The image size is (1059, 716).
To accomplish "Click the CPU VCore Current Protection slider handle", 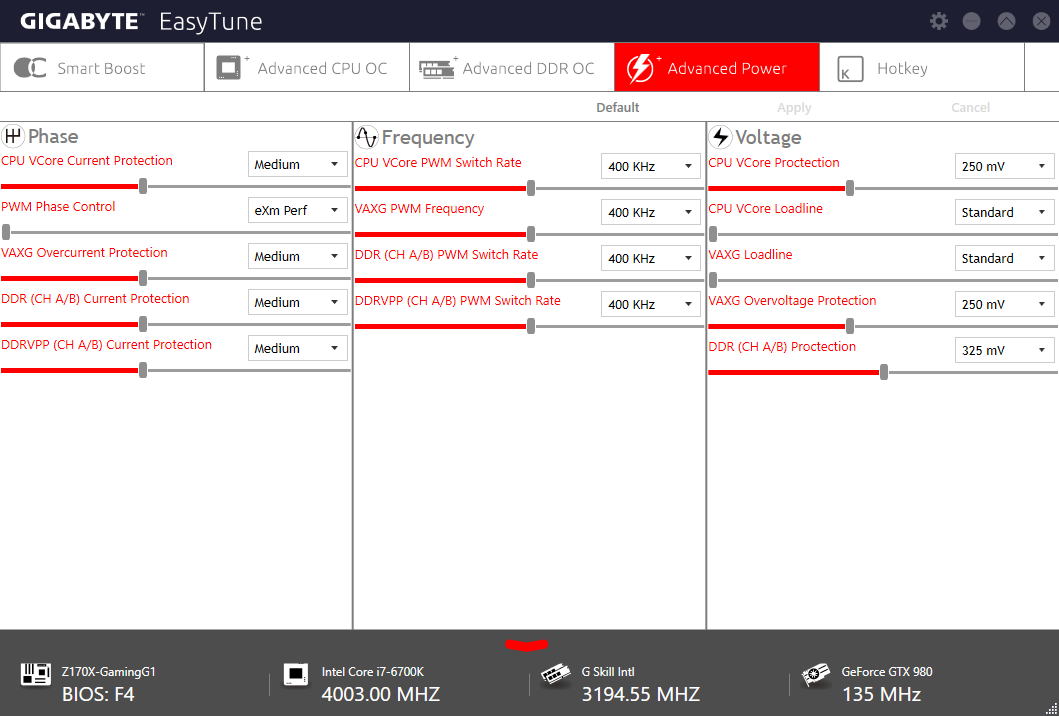I will tap(143, 186).
